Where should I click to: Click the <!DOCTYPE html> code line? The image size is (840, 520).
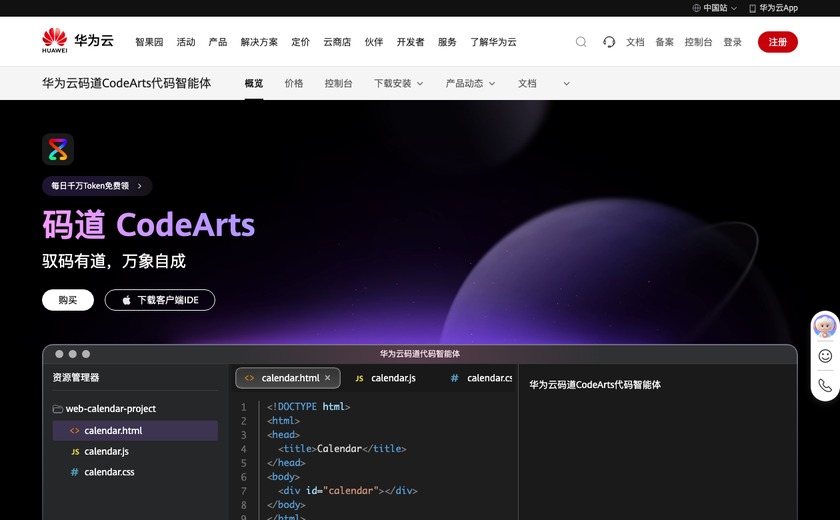point(309,407)
